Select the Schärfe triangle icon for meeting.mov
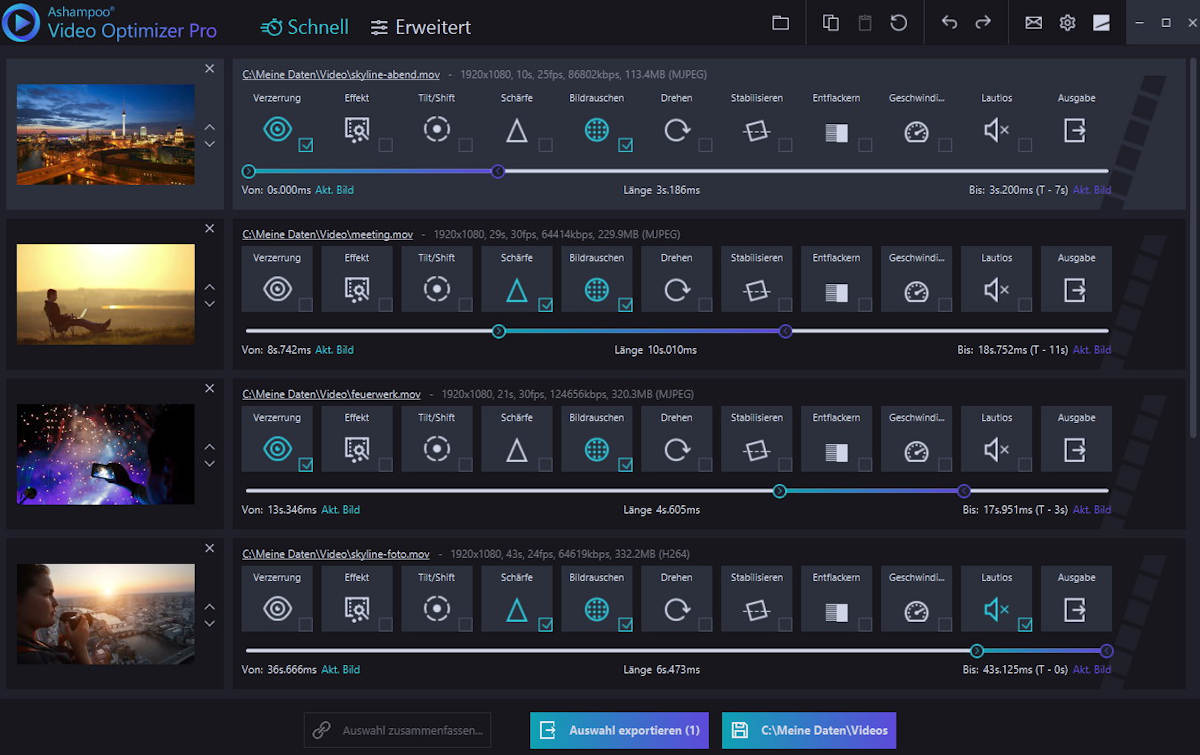Screen dimensions: 1200x755 point(516,290)
